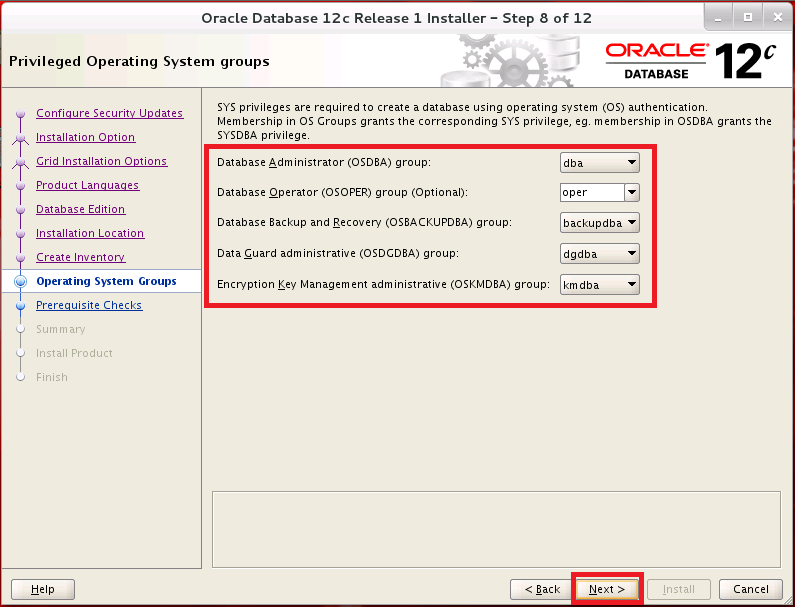Image resolution: width=796 pixels, height=608 pixels.
Task: Click the oper text field of OSOPER combo
Action: (x=592, y=193)
